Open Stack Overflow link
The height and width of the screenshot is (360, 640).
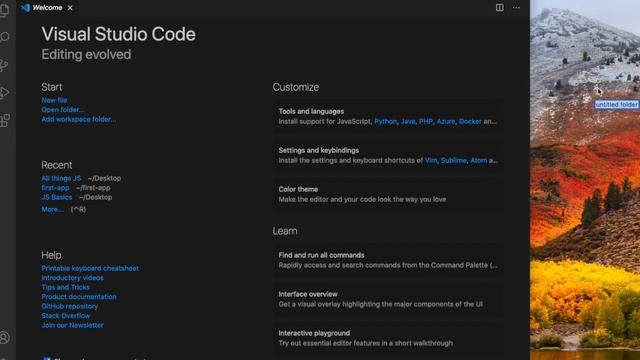pos(65,316)
